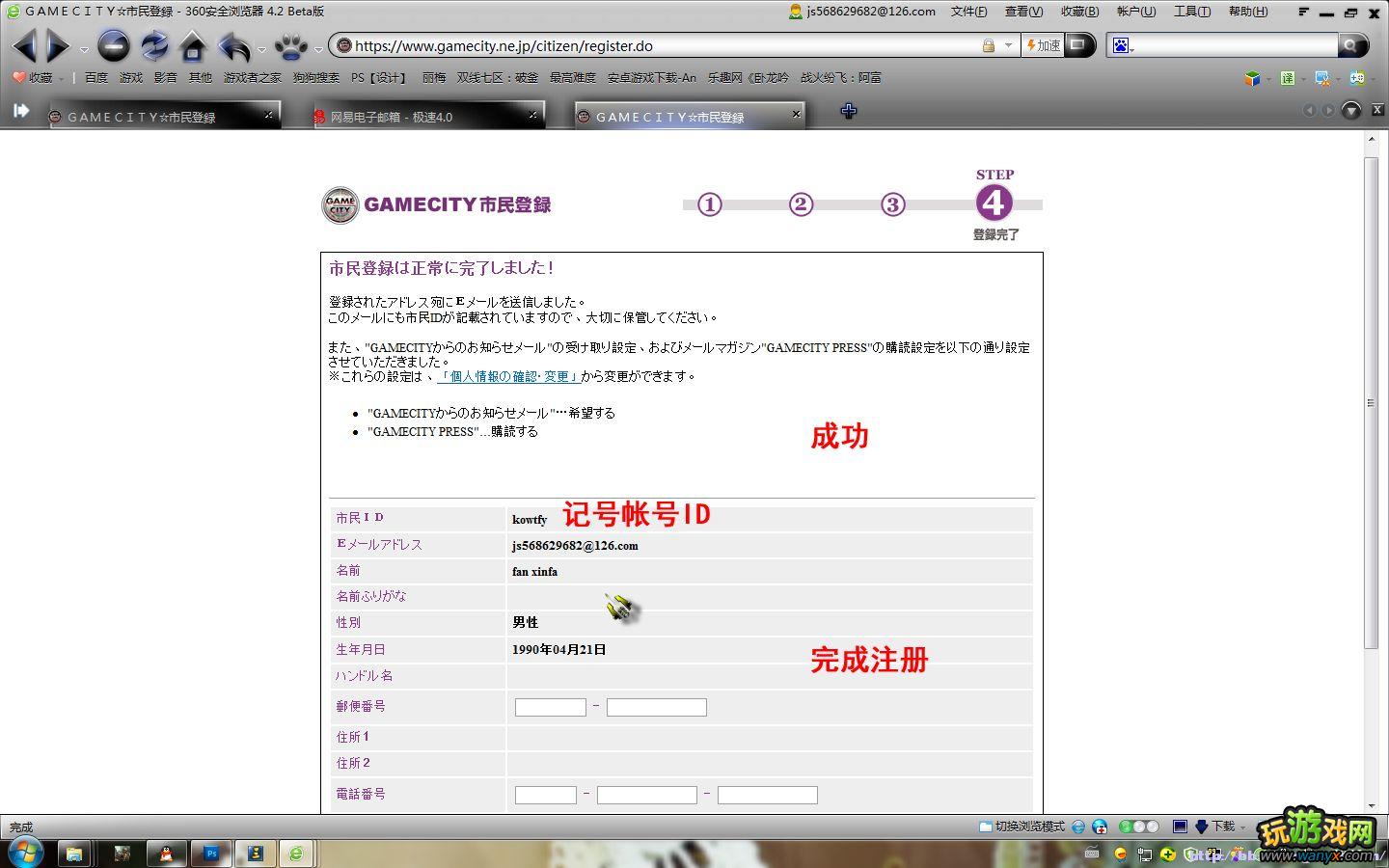Open the history dropdown beside forward arrow

[84, 48]
